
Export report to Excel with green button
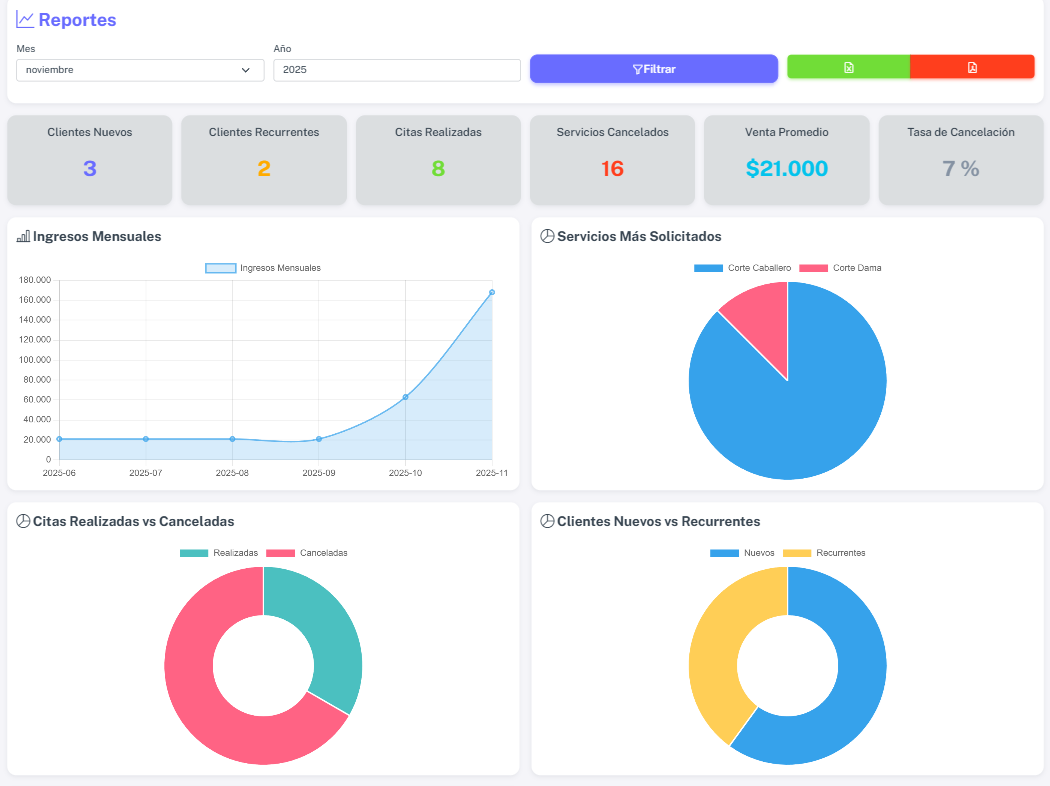click(848, 67)
